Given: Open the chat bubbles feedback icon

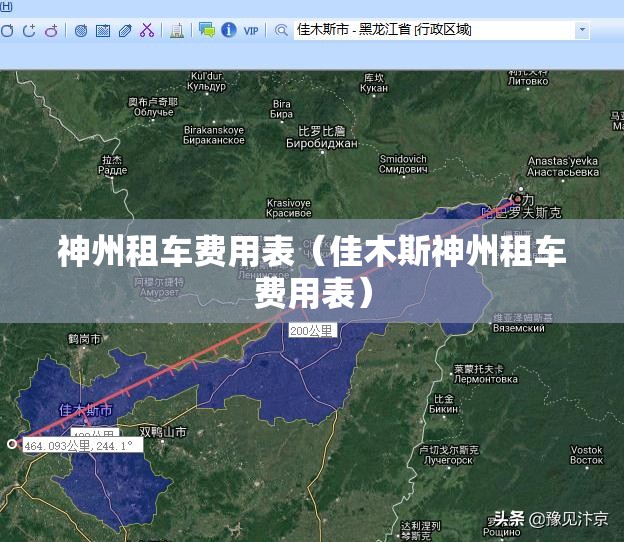Looking at the screenshot, I should (x=207, y=30).
